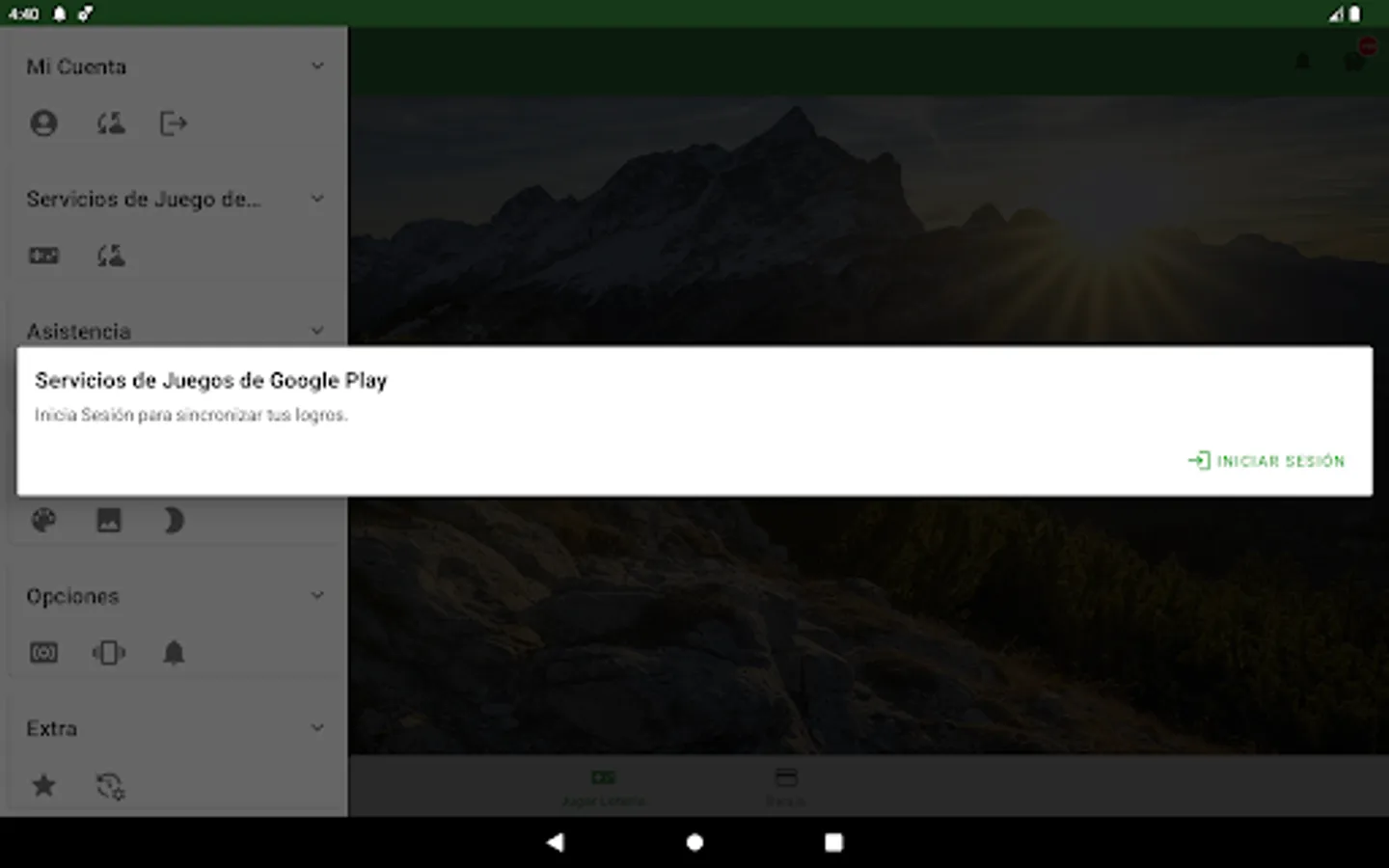The width and height of the screenshot is (1389, 868).
Task: Switch to the Jugar Lotería bottom tab
Action: [x=604, y=787]
